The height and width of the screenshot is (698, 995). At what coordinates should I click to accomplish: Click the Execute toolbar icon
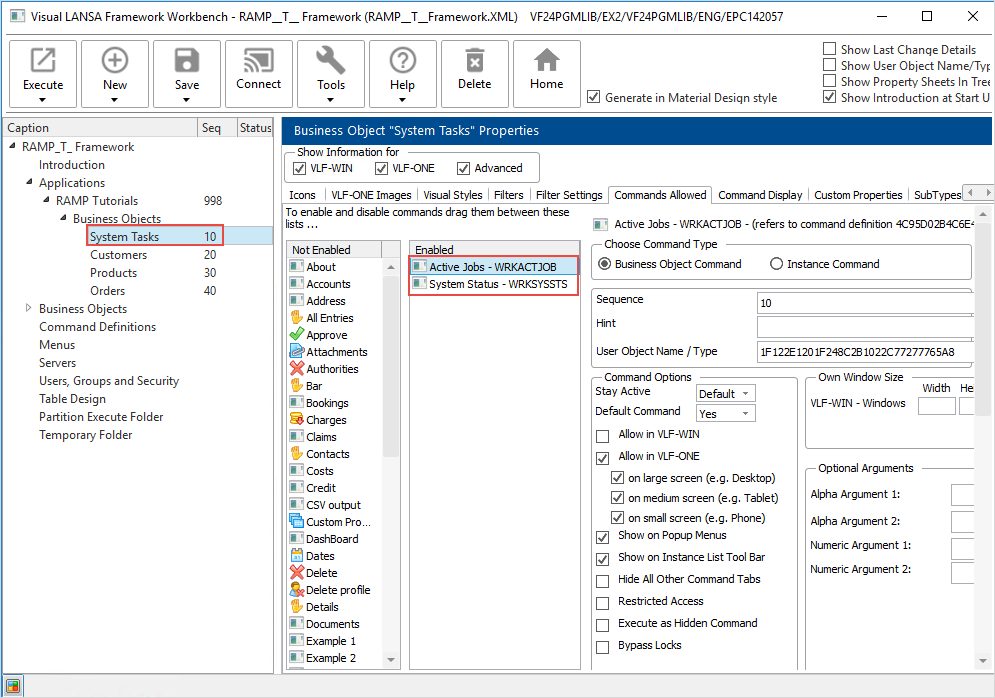(x=43, y=62)
